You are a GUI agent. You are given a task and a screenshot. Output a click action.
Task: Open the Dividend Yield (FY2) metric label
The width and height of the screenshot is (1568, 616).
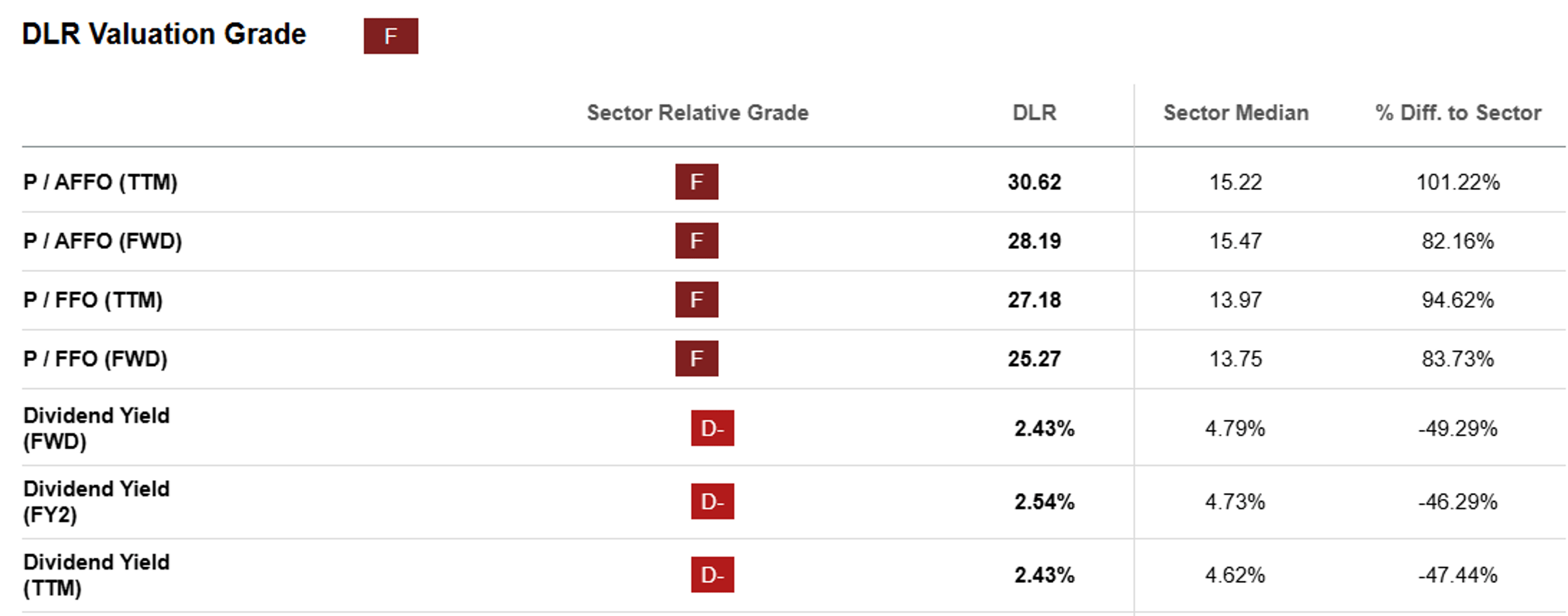tap(97, 502)
